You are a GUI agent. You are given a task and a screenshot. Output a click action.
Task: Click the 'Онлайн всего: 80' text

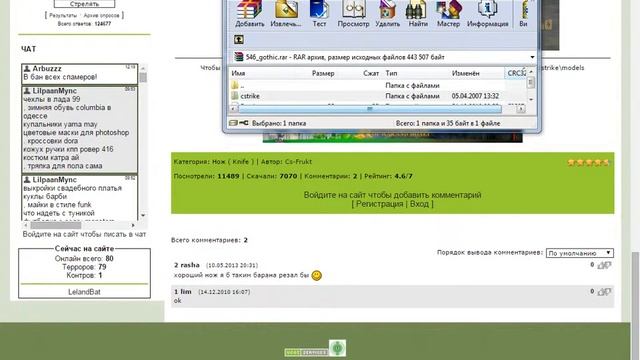point(84,258)
